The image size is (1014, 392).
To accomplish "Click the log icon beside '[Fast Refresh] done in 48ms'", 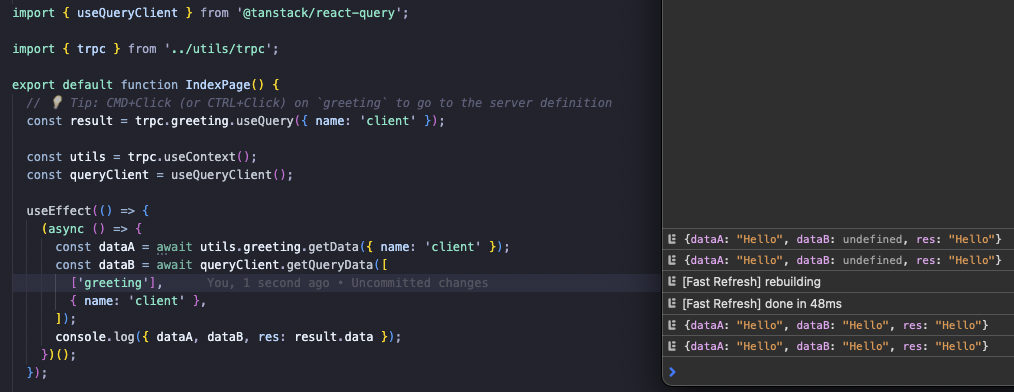I will click(672, 303).
